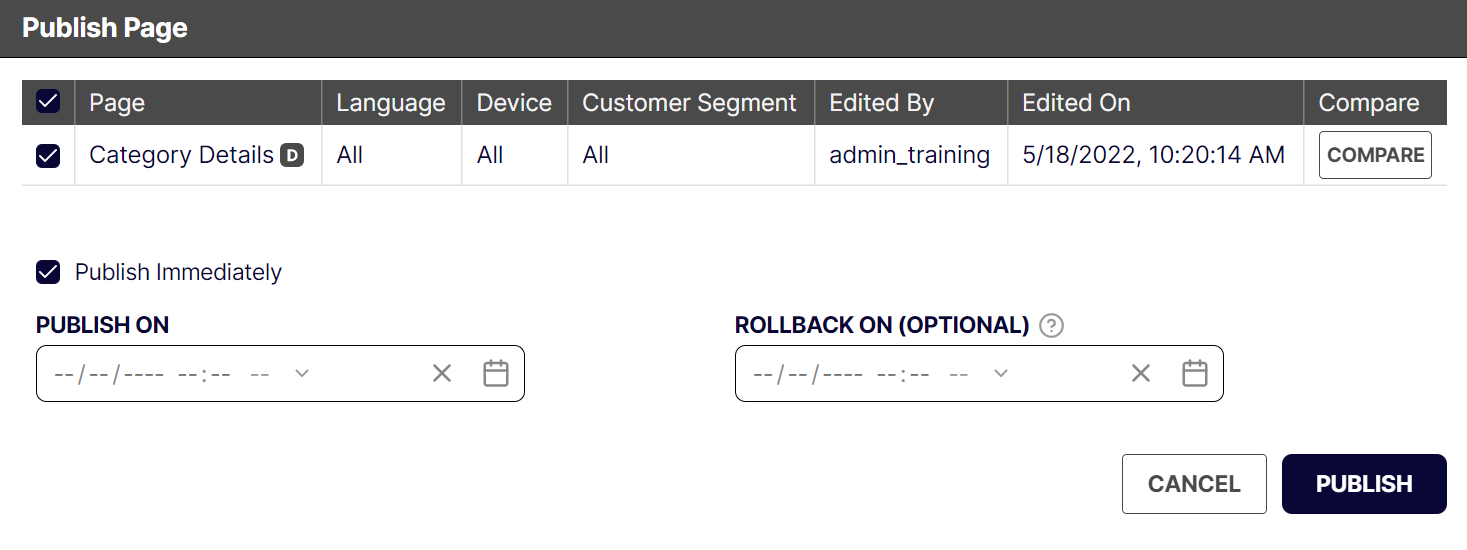Click the Publish button
1467x550 pixels.
click(x=1364, y=484)
